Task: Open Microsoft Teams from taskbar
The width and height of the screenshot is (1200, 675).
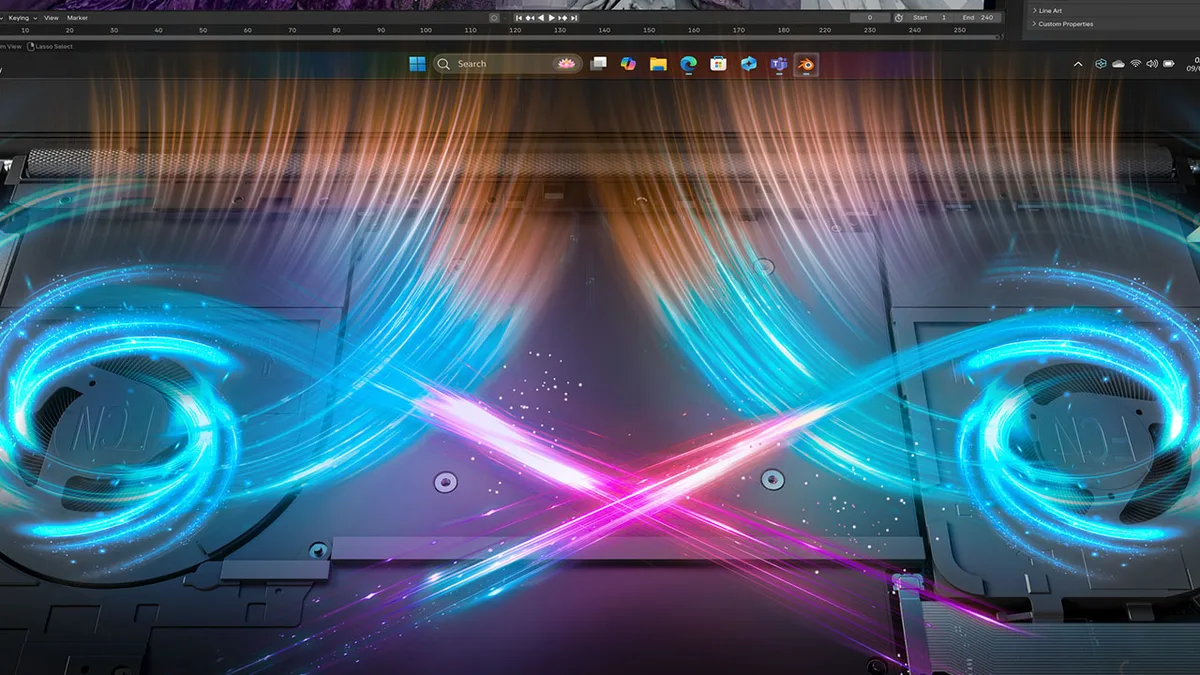Action: coord(778,64)
